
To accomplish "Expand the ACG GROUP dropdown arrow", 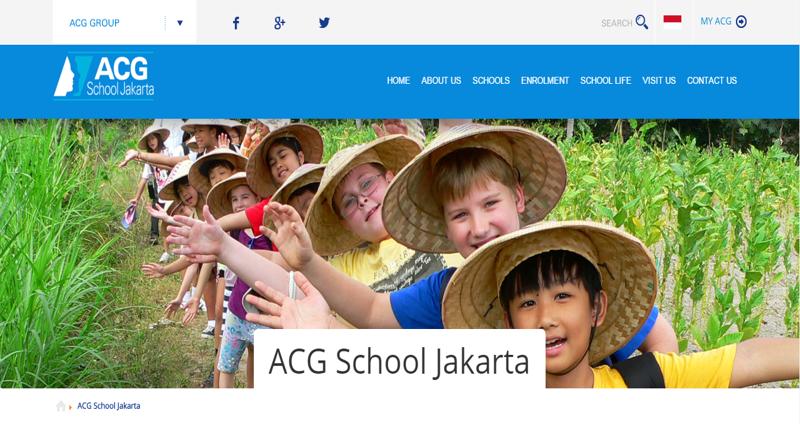I will (180, 23).
